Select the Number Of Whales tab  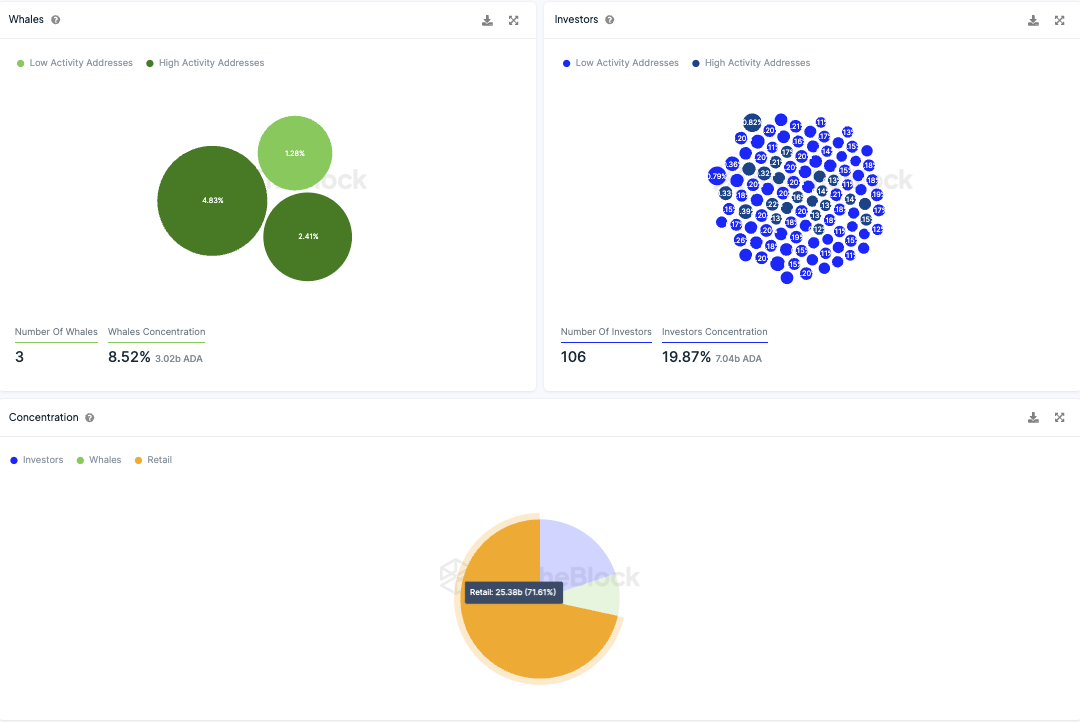click(56, 332)
